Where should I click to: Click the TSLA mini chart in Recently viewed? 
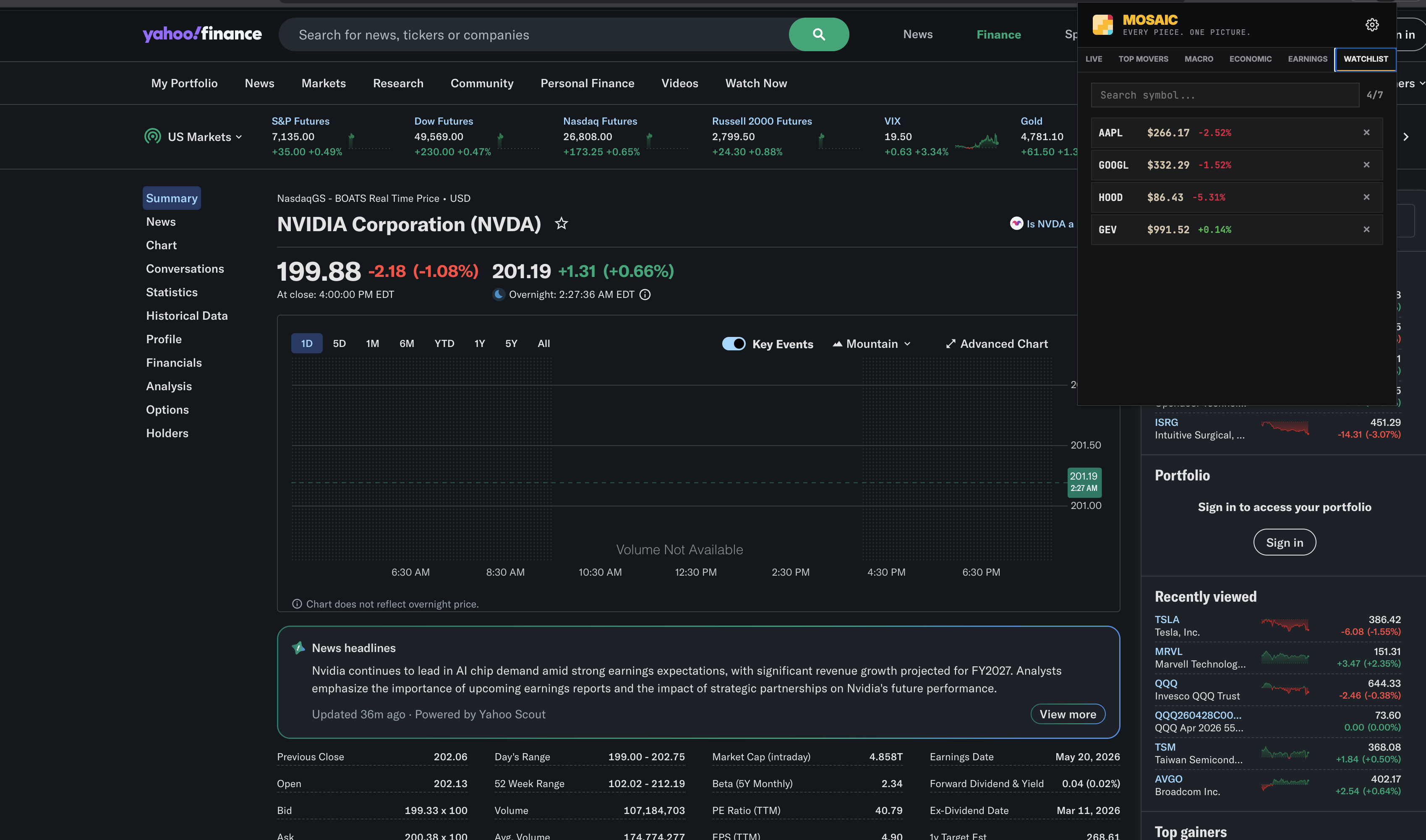(1285, 625)
